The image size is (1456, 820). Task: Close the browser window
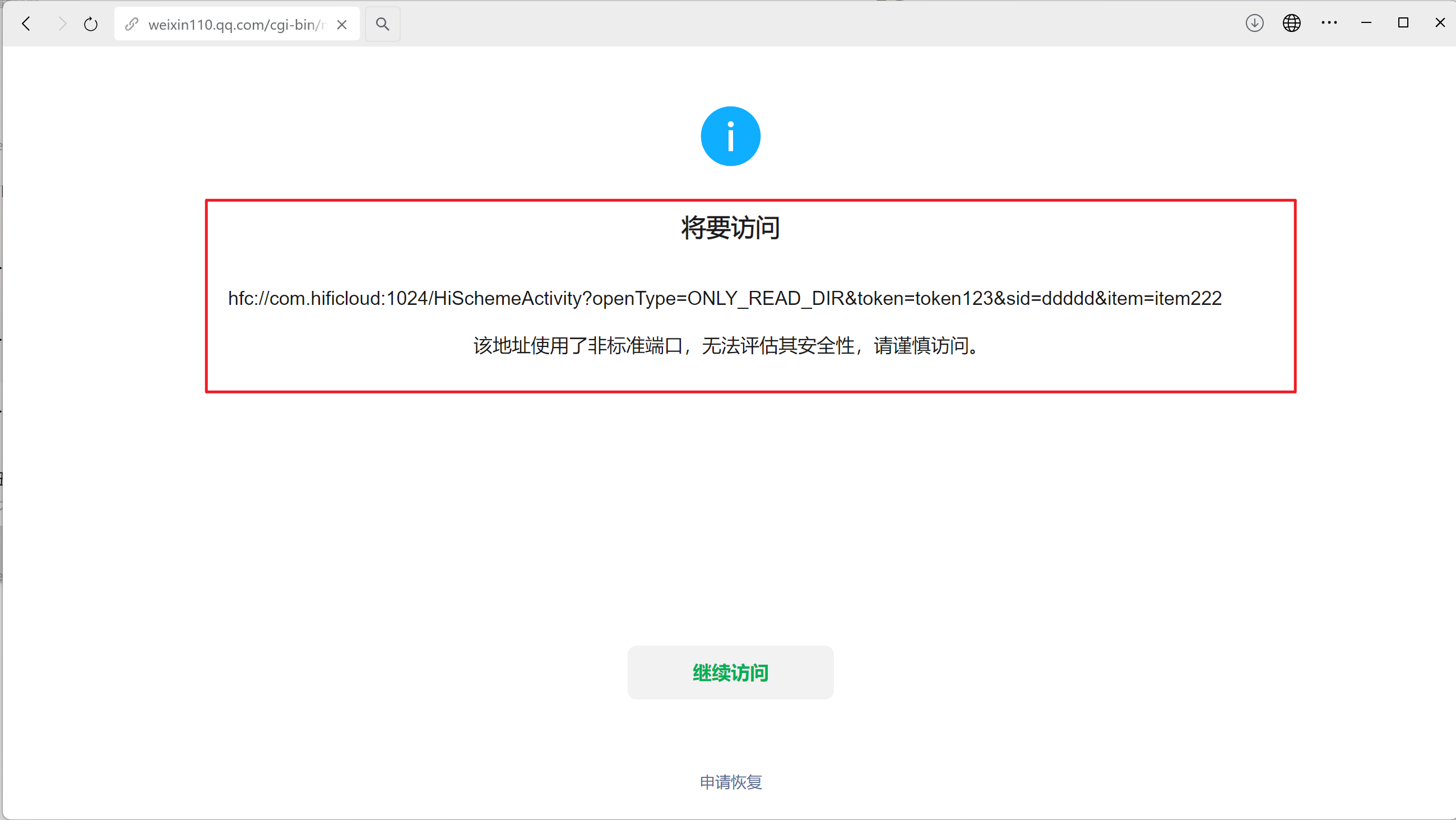click(x=1440, y=23)
